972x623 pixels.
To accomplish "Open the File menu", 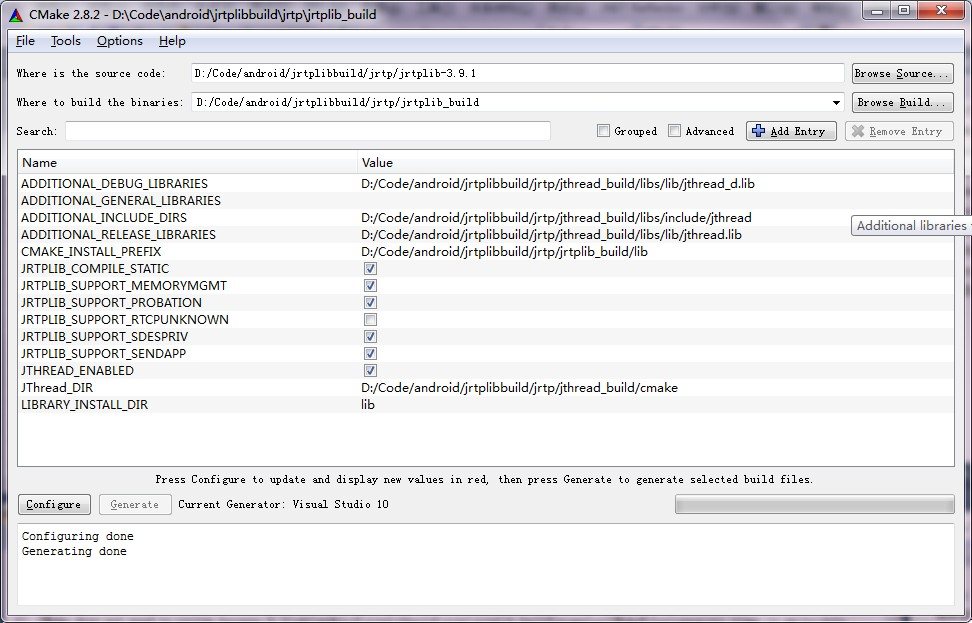I will [x=23, y=41].
